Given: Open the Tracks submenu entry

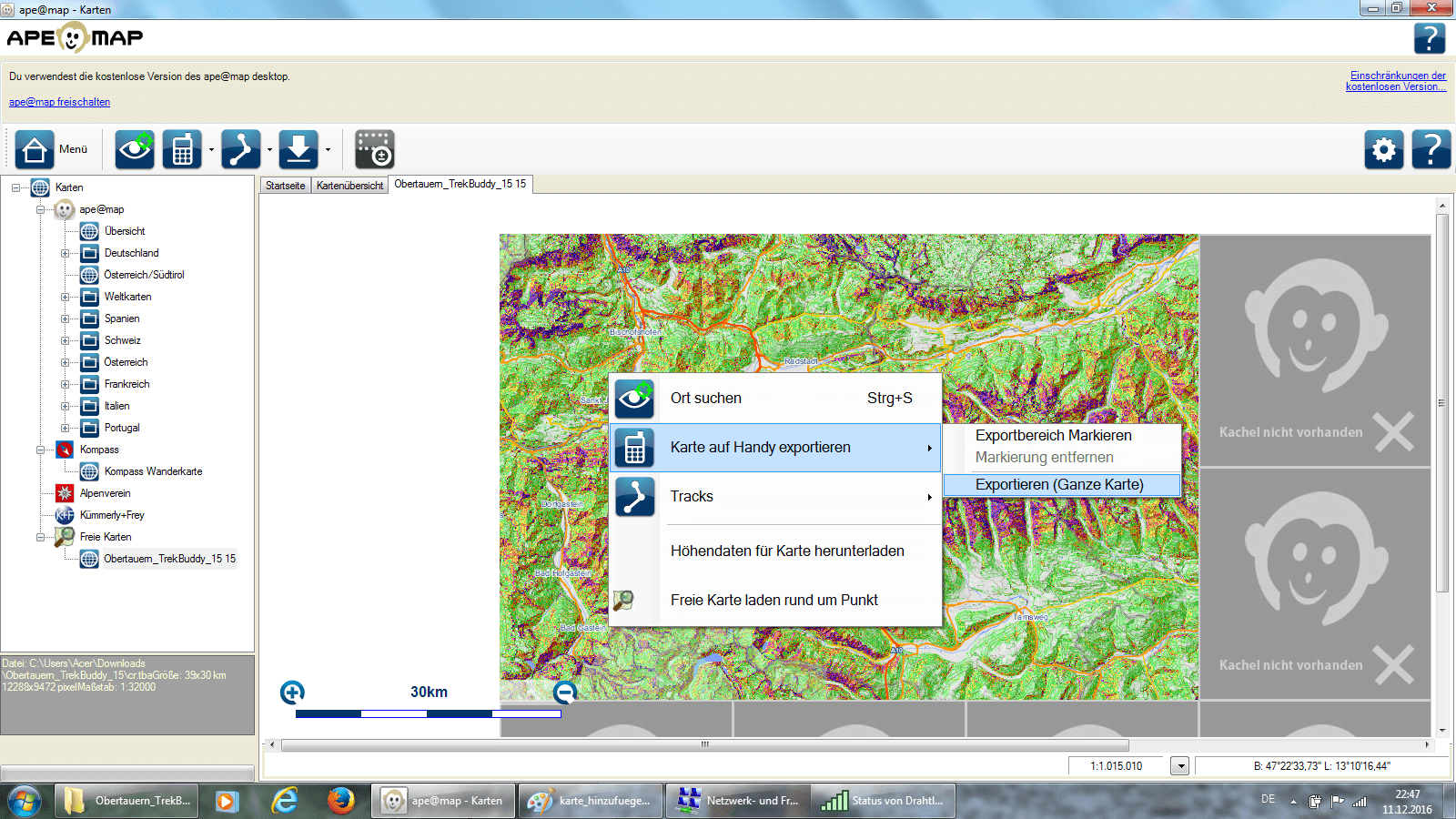Looking at the screenshot, I should tap(775, 496).
